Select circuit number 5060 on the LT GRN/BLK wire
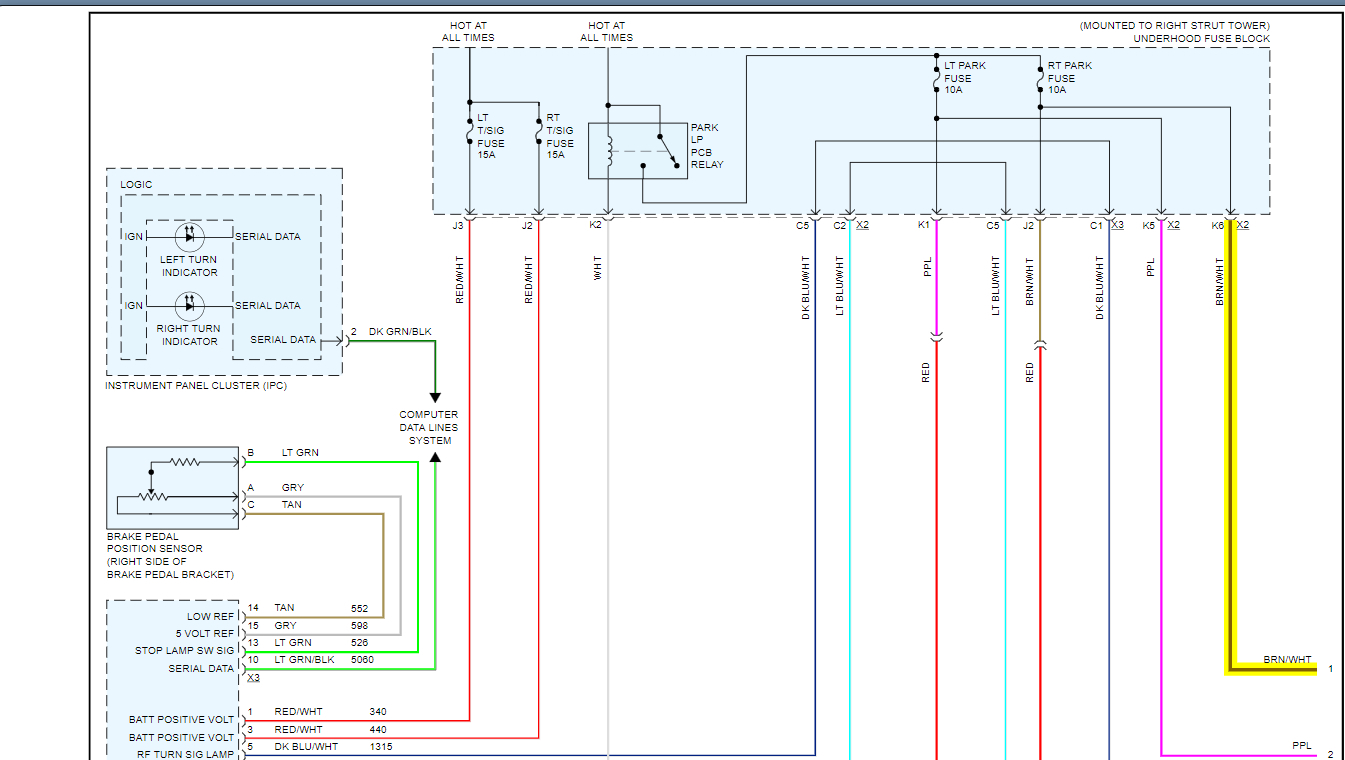This screenshot has width=1345, height=760. [363, 660]
